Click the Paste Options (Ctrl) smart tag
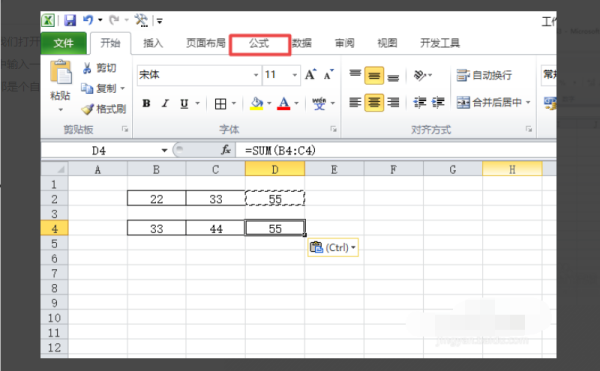The image size is (600, 371). 333,247
